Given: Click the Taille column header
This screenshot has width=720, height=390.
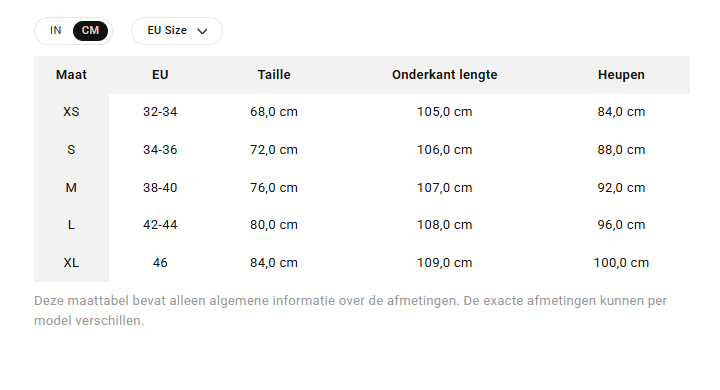Looking at the screenshot, I should (x=274, y=75).
